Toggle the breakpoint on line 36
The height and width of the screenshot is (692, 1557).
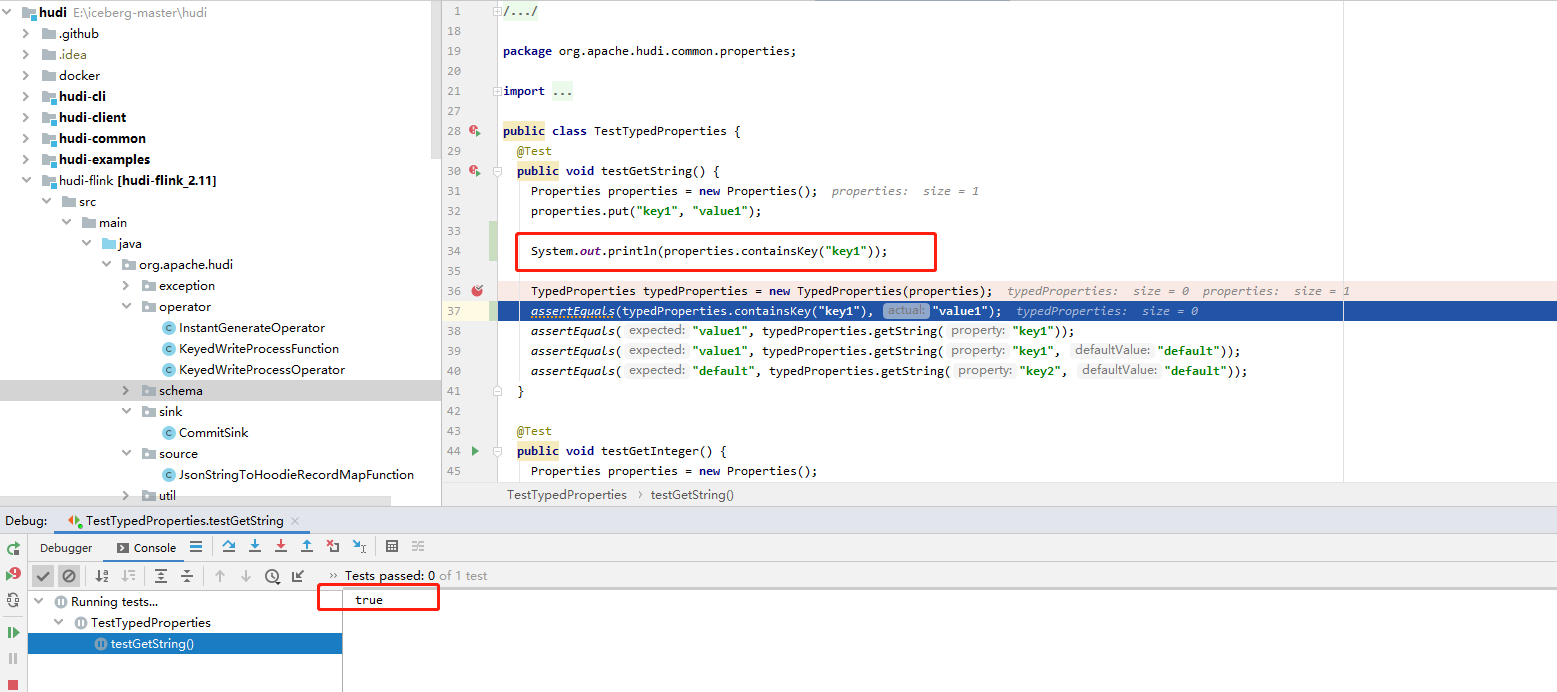477,291
